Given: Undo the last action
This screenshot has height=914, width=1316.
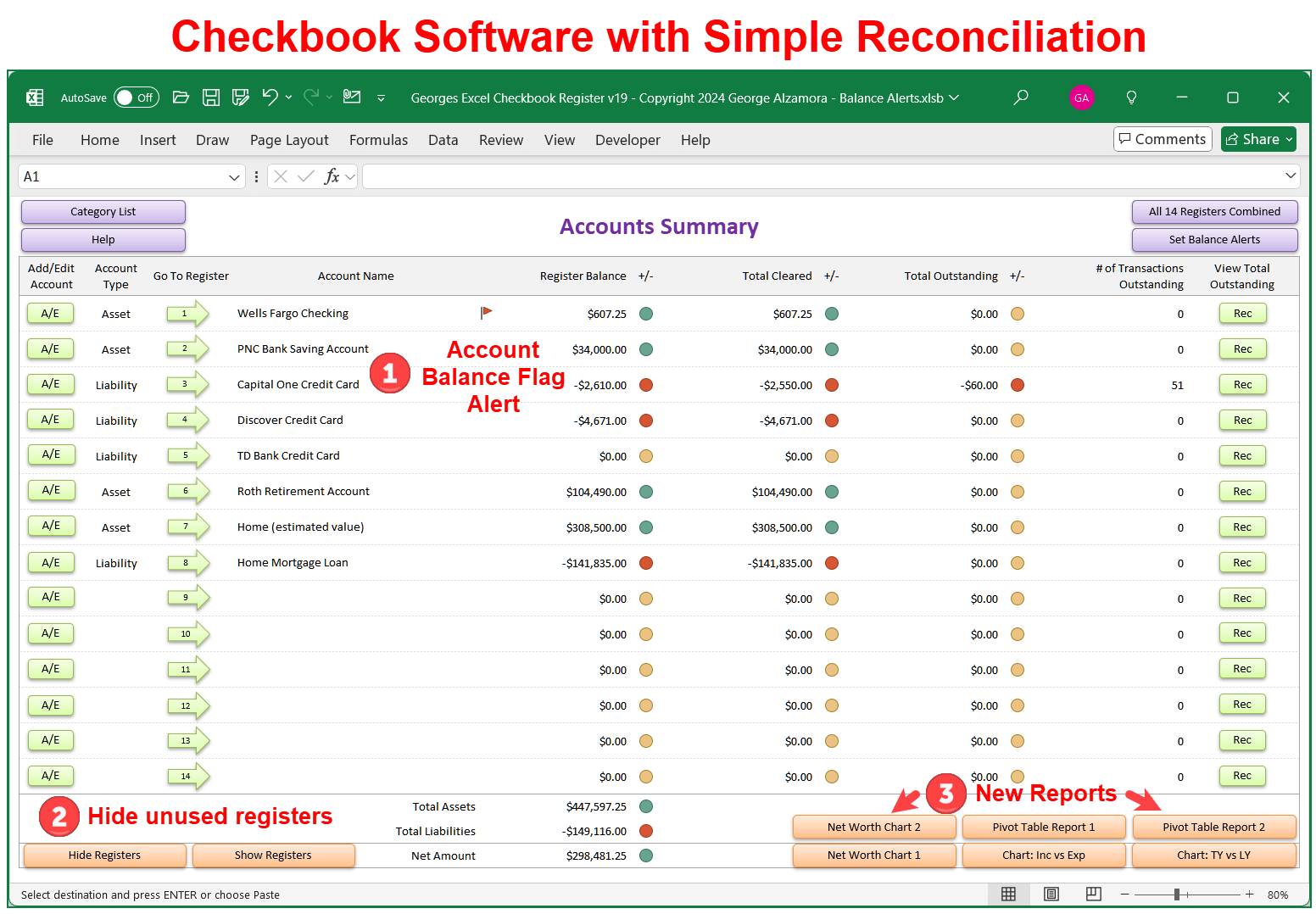Looking at the screenshot, I should (x=270, y=98).
